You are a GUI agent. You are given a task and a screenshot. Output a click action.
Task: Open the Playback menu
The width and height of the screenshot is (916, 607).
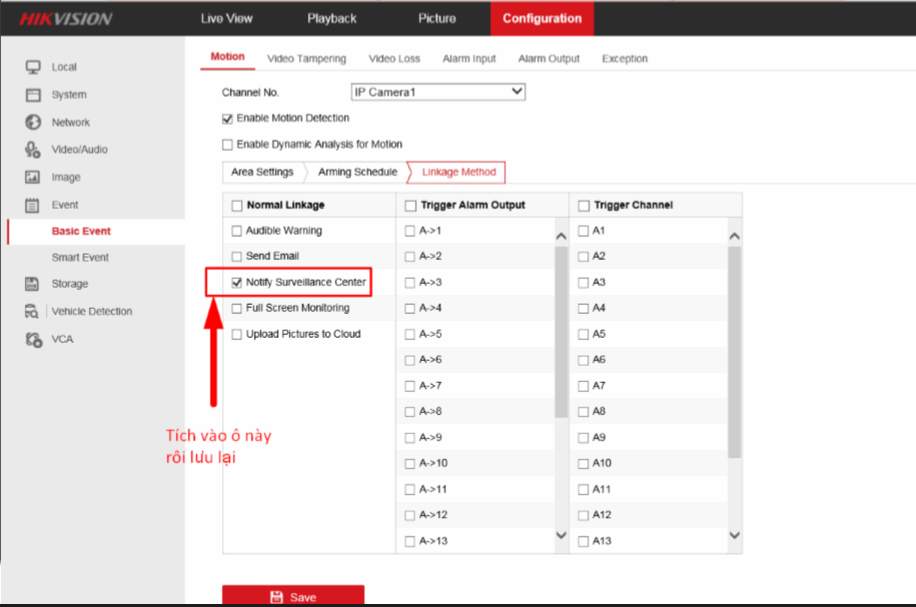click(331, 18)
